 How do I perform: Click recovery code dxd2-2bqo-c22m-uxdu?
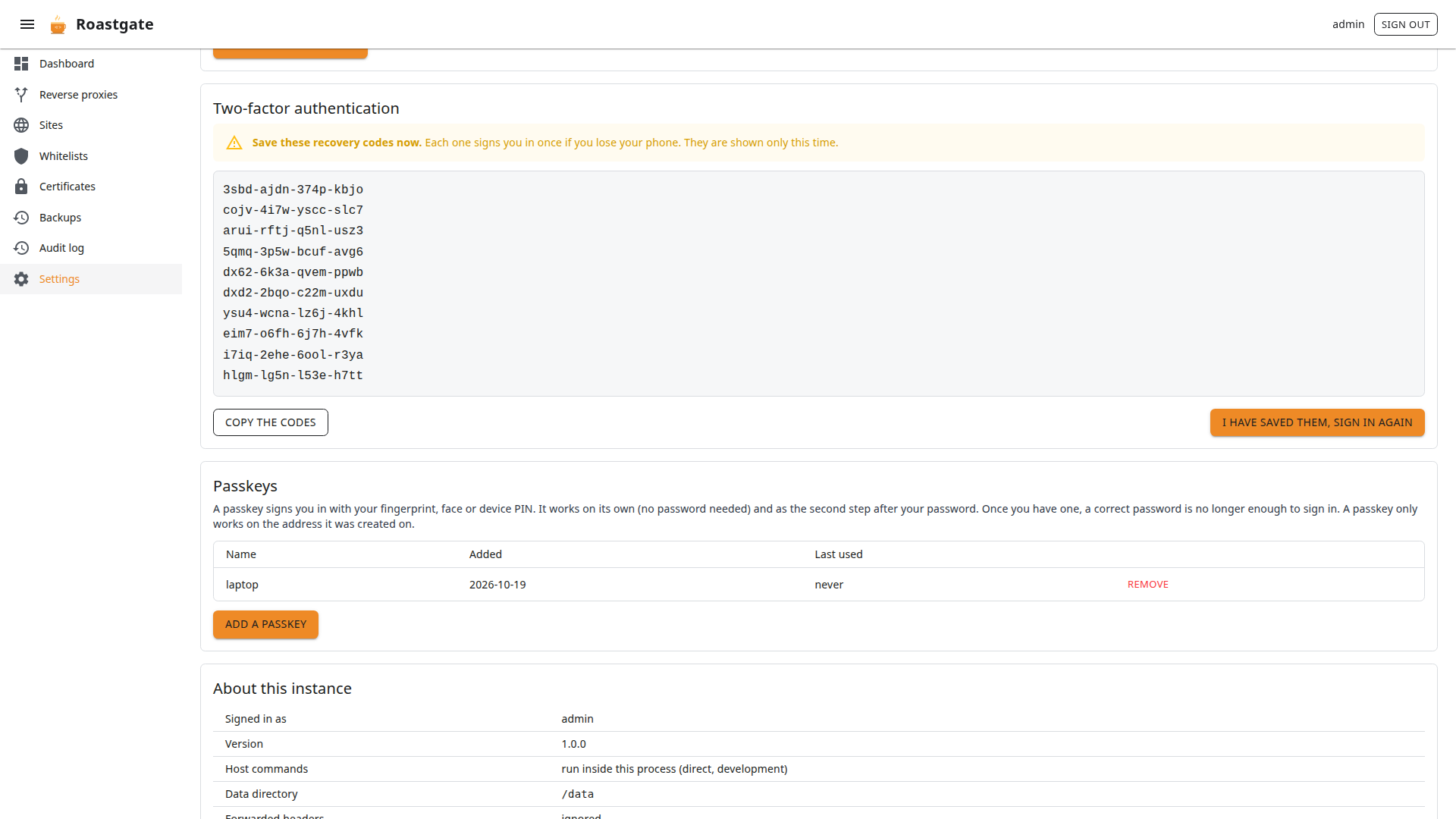coord(293,293)
